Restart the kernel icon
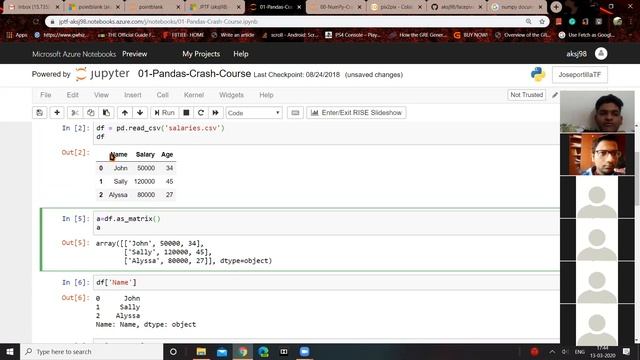This screenshot has height=360, width=640. (201, 113)
